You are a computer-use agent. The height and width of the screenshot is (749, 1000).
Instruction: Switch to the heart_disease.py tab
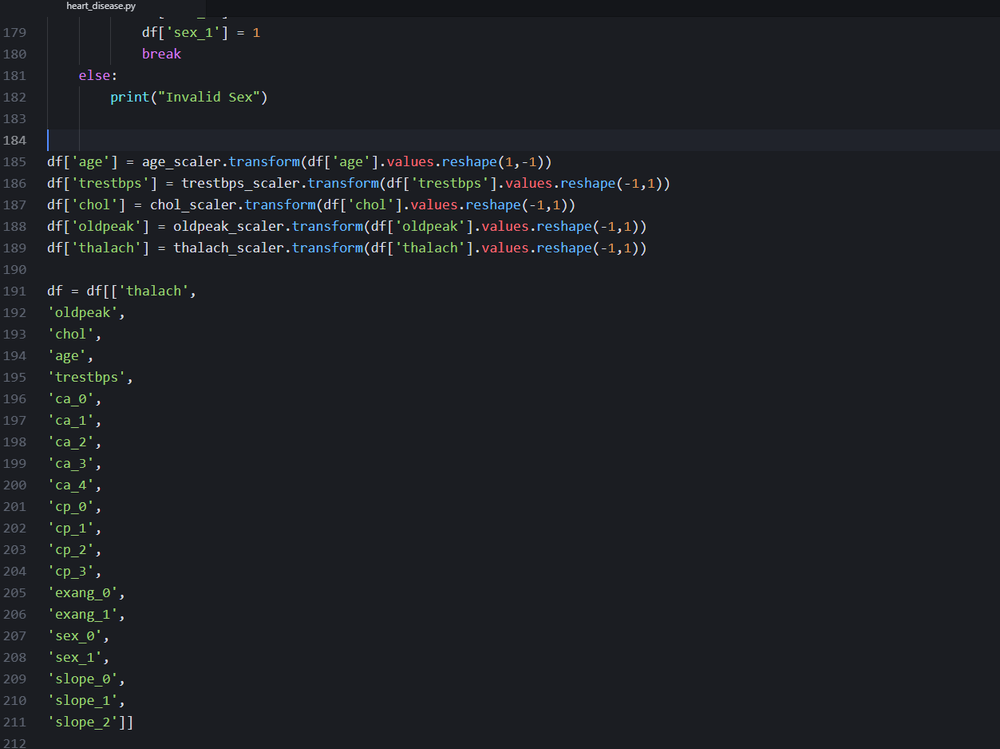(101, 6)
